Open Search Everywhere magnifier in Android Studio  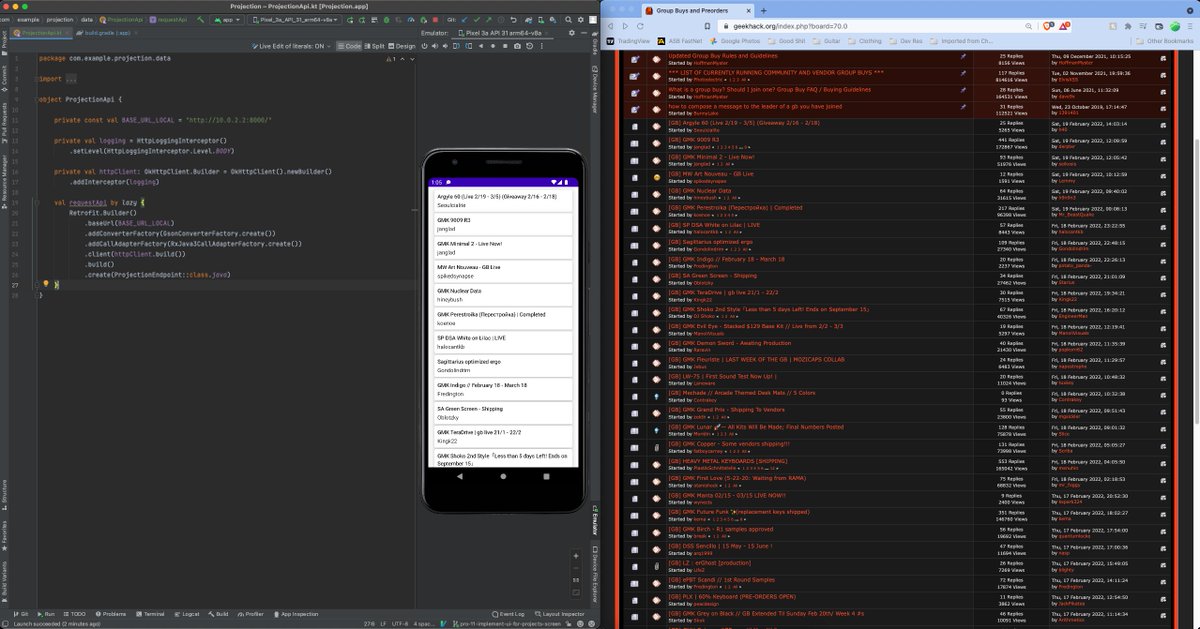coord(568,20)
